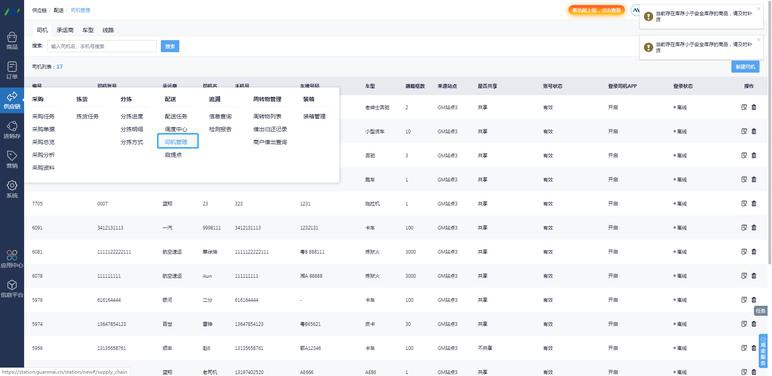Select 采购任务 in the 采购 menu
Screen dimensions: 772x376
pyautogui.click(x=43, y=117)
